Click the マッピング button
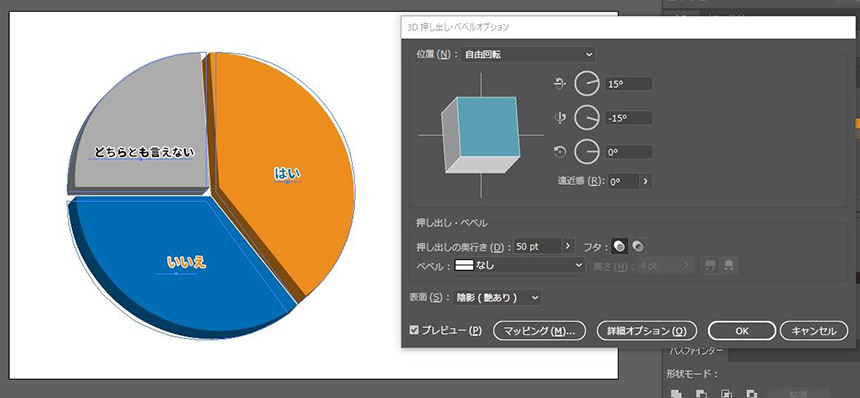The height and width of the screenshot is (398, 860). click(540, 331)
